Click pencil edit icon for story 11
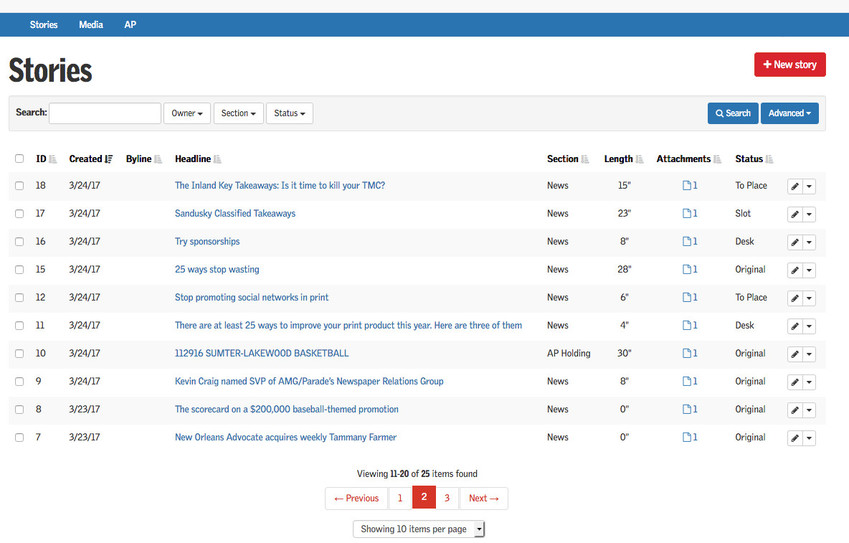Viewport: 849px width, 543px height. coord(794,326)
